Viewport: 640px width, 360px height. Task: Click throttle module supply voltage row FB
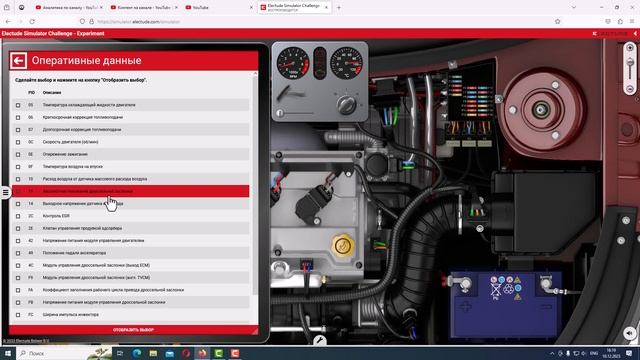click(x=131, y=302)
